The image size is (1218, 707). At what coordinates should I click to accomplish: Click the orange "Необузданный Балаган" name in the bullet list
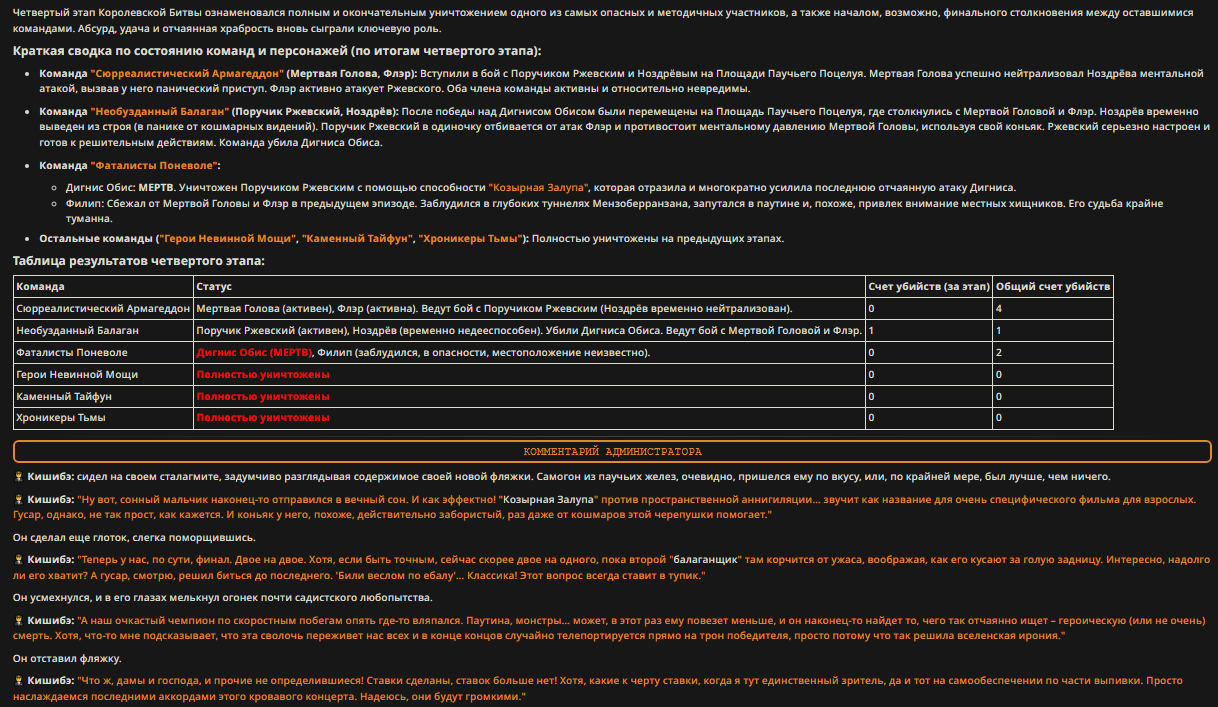[x=160, y=112]
